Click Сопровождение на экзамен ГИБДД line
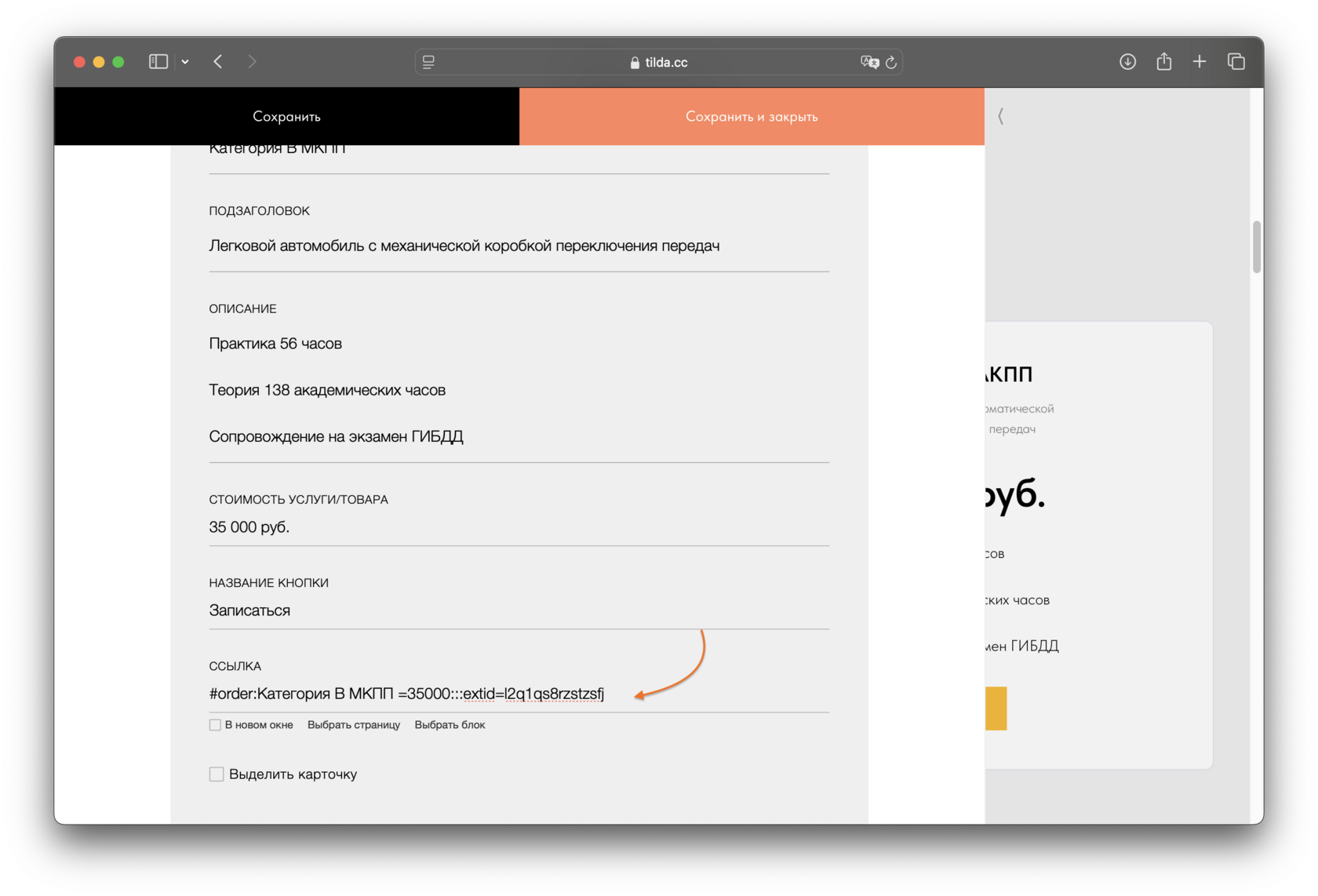 336,436
